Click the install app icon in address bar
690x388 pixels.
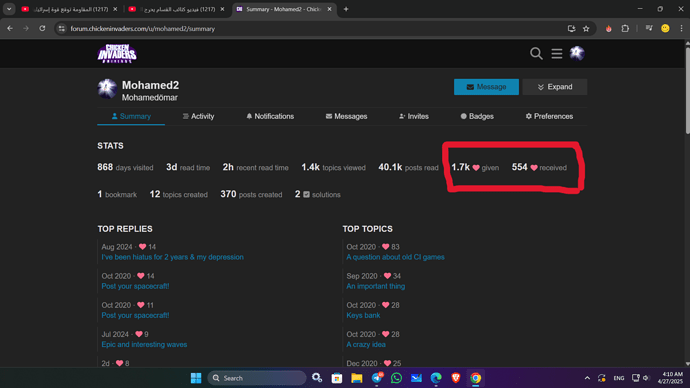pyautogui.click(x=571, y=29)
